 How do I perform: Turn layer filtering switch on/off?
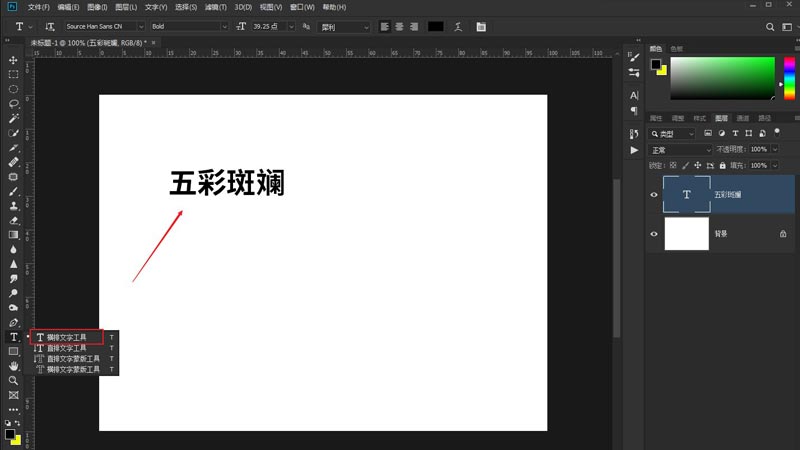[777, 133]
